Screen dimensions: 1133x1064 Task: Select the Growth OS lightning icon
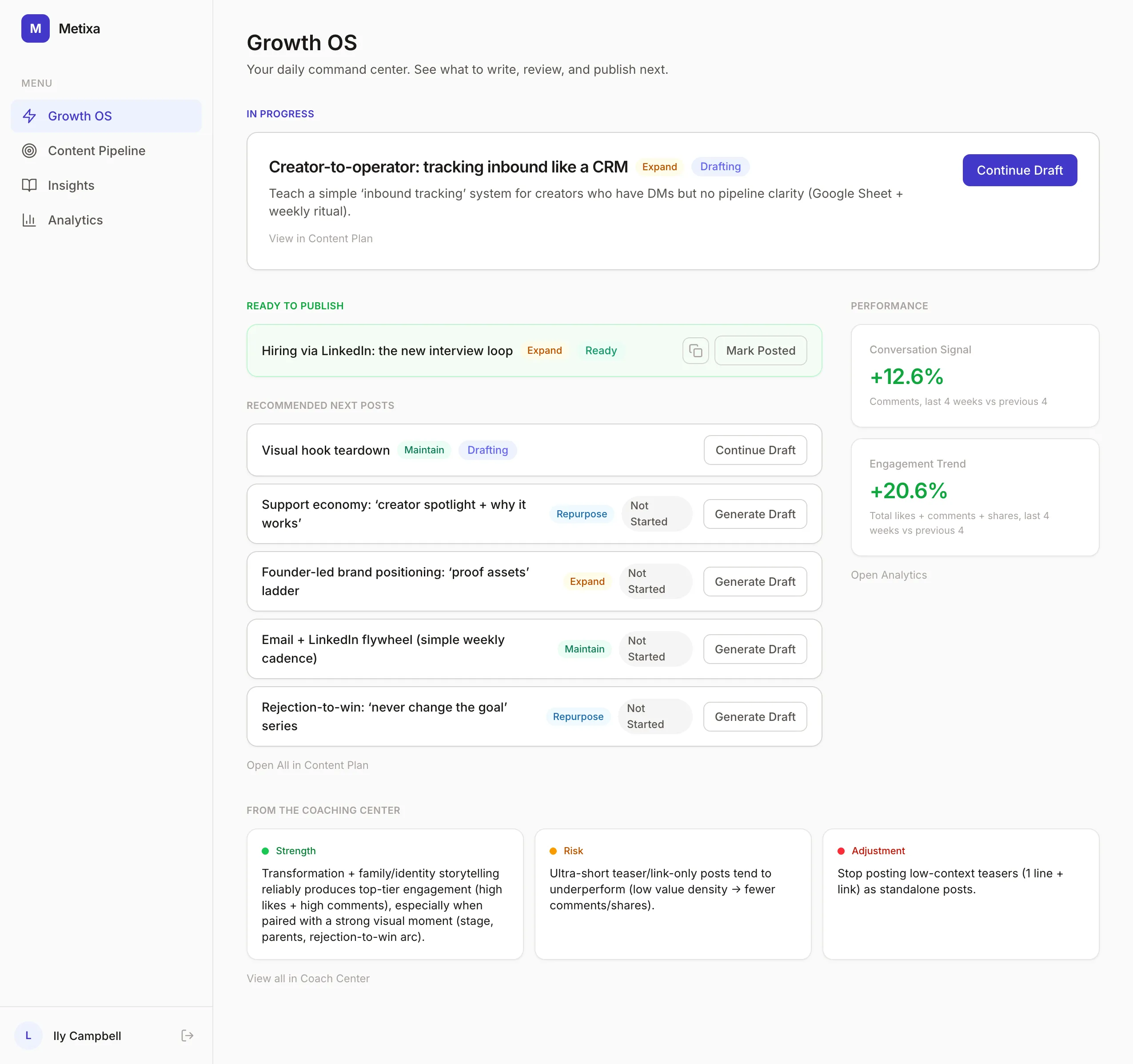point(30,116)
